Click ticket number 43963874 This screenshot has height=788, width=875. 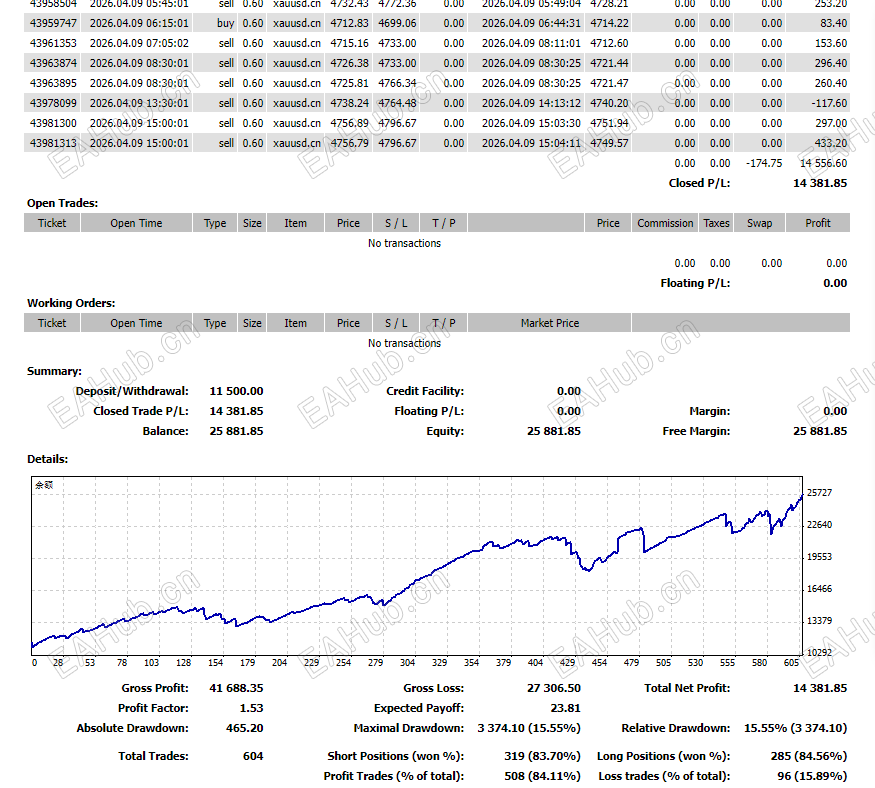click(53, 64)
